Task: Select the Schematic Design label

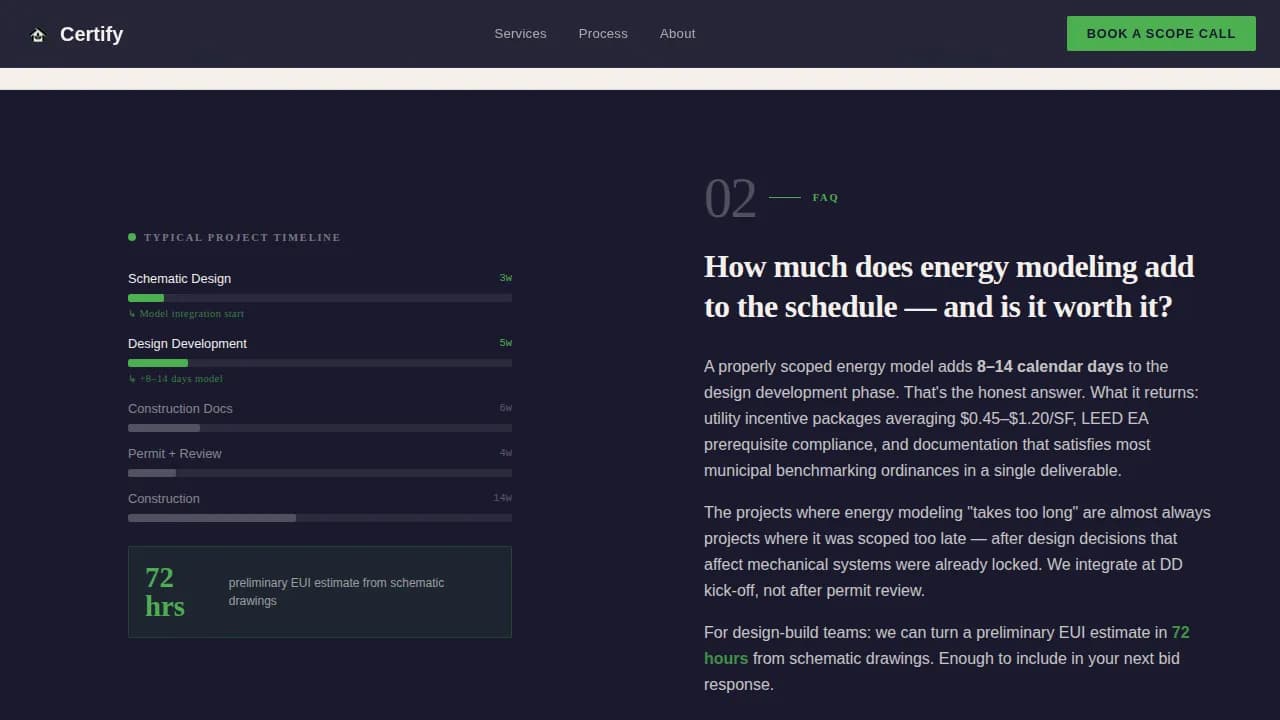Action: (179, 279)
